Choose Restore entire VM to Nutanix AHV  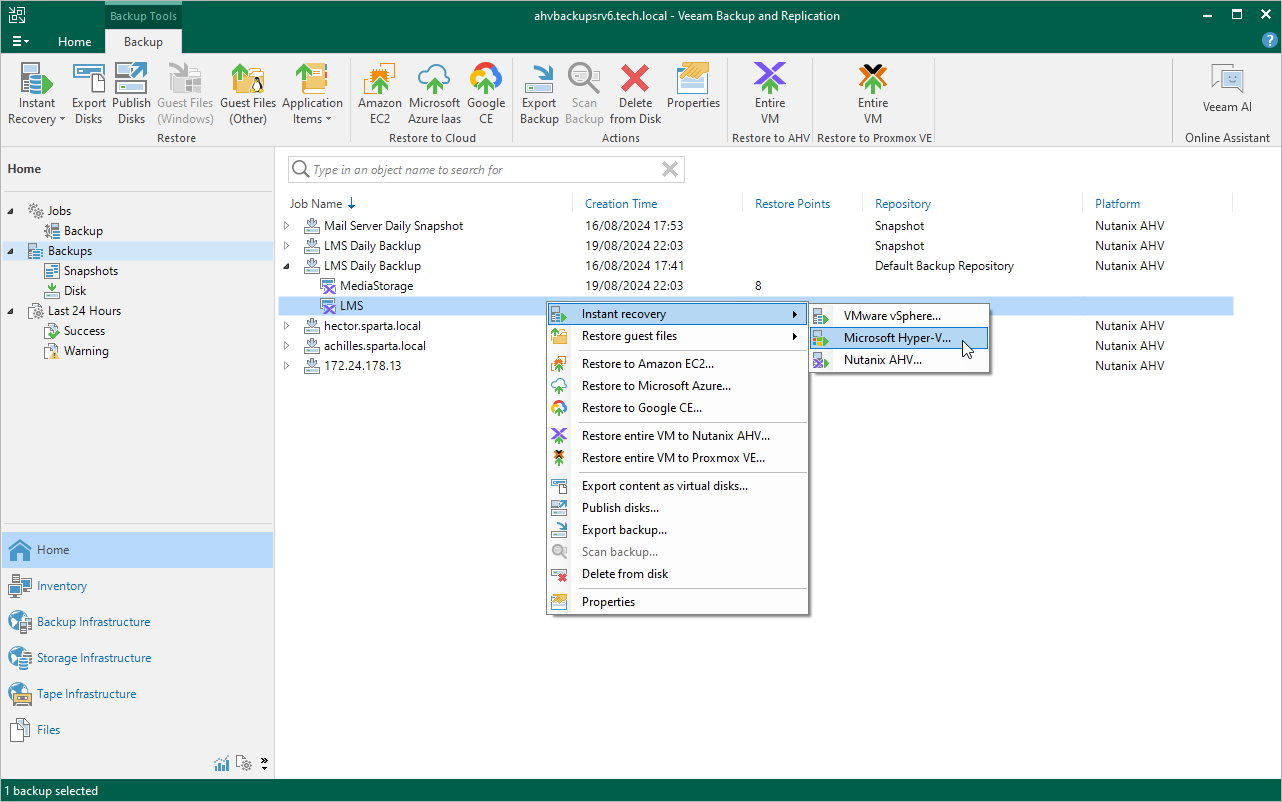click(x=677, y=436)
